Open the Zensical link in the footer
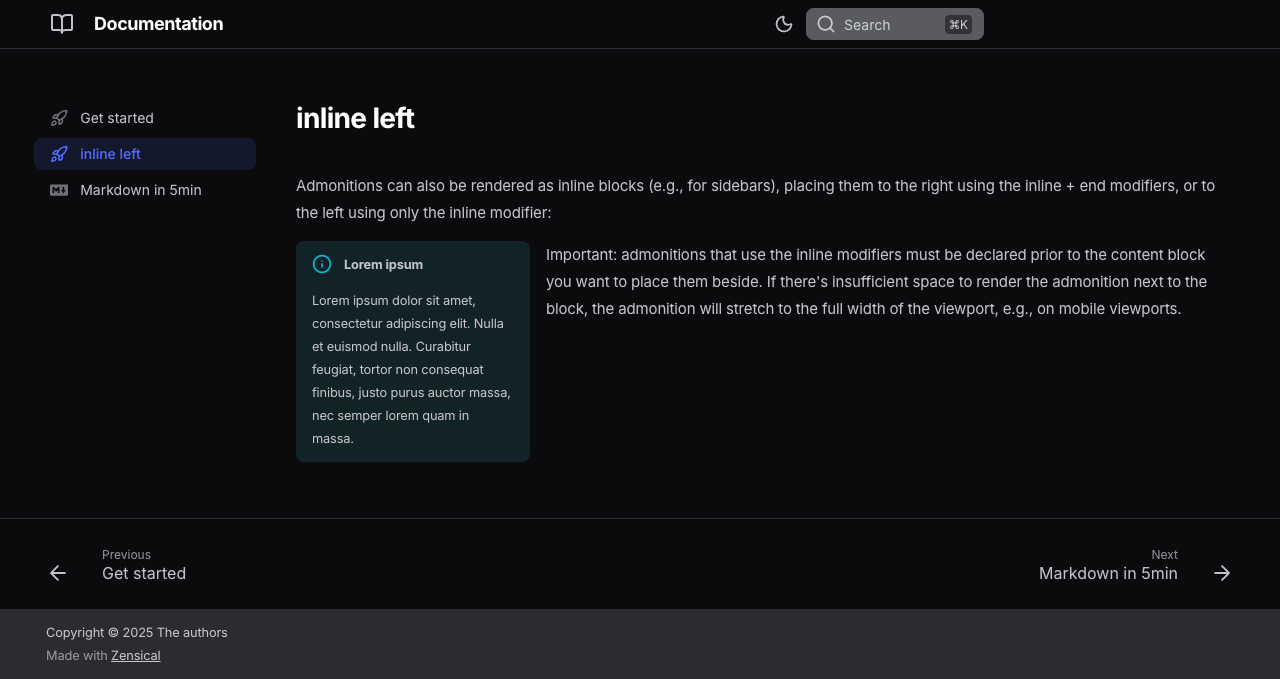The height and width of the screenshot is (679, 1280). 135,656
